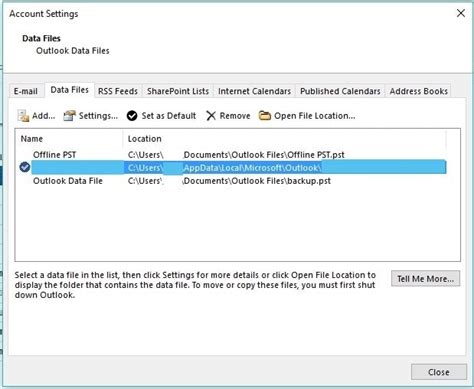Go to the SharePoint Lists tab
Screen dimensions: 474x389
[x=178, y=91]
